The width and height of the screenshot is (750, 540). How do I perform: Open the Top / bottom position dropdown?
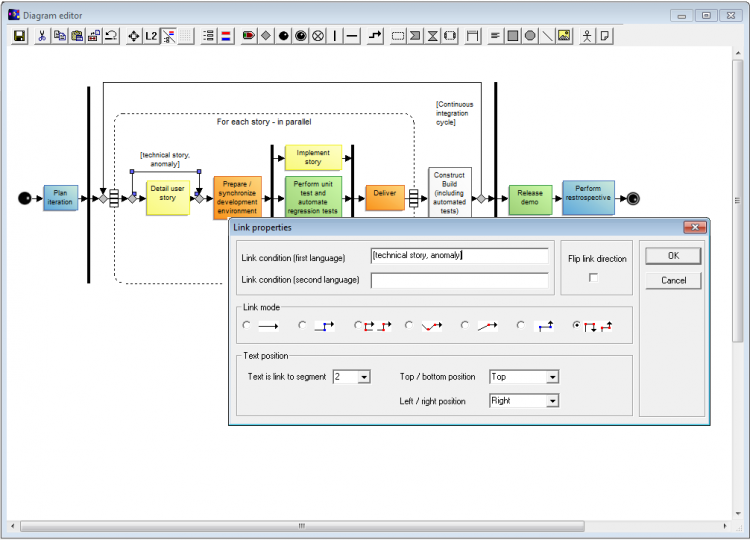[552, 377]
